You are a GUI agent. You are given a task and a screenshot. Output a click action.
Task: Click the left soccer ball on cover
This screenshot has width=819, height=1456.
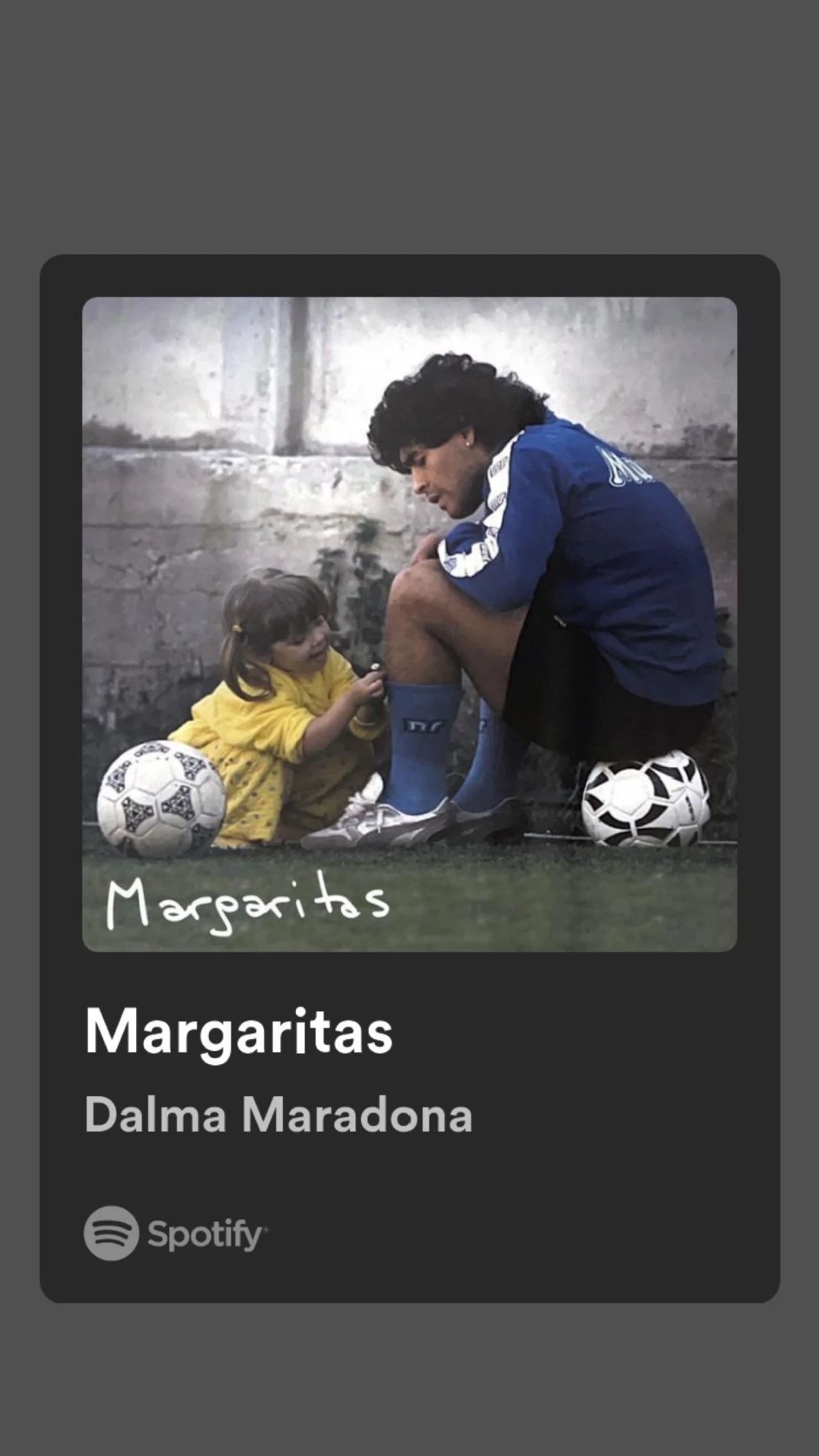coord(160,799)
